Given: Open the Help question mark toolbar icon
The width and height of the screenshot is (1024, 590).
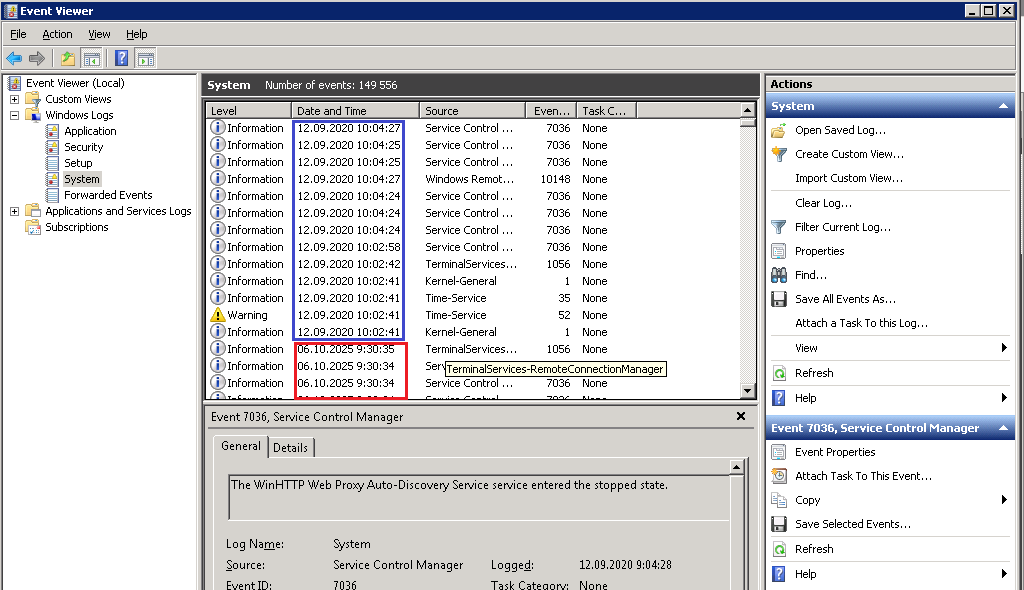Looking at the screenshot, I should click(119, 57).
